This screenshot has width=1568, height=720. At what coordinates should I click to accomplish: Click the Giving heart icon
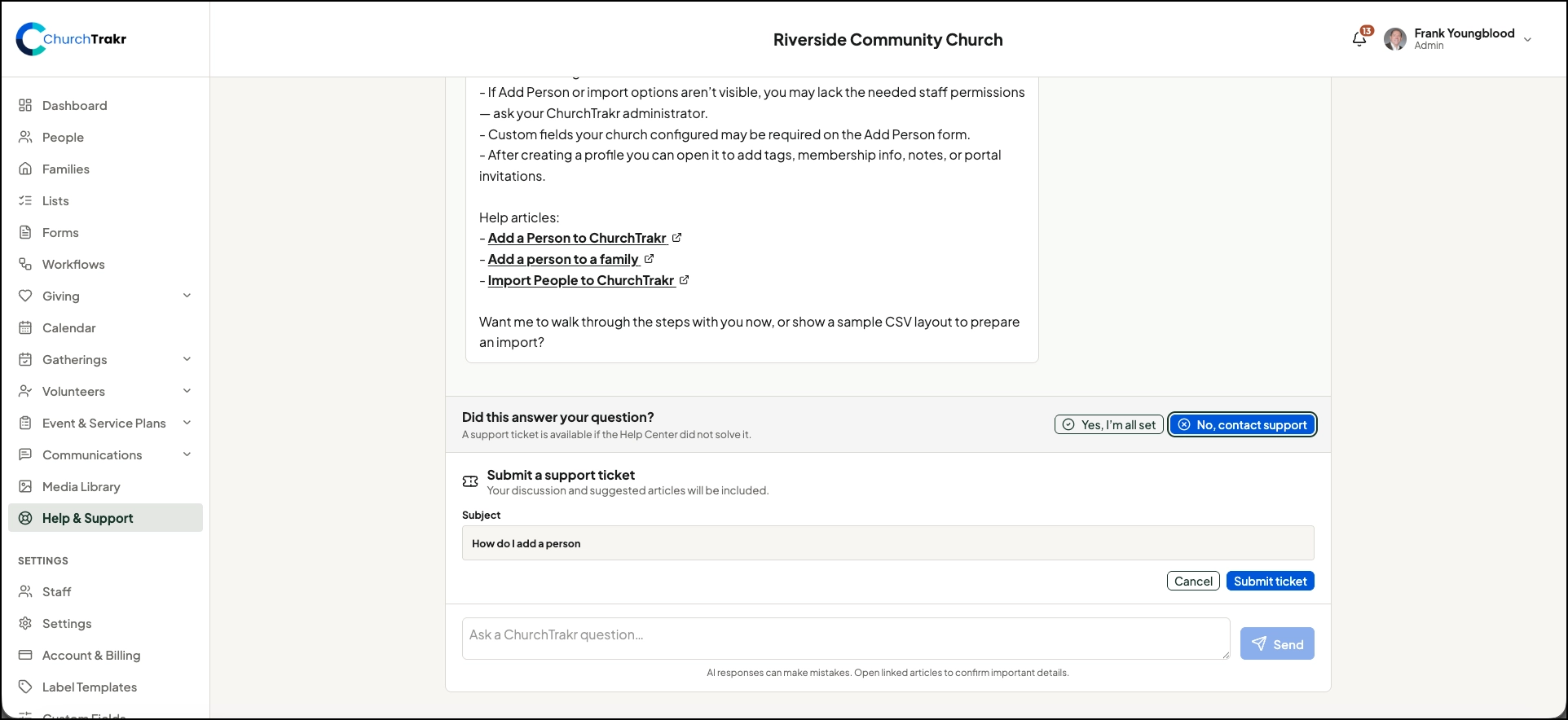click(25, 296)
